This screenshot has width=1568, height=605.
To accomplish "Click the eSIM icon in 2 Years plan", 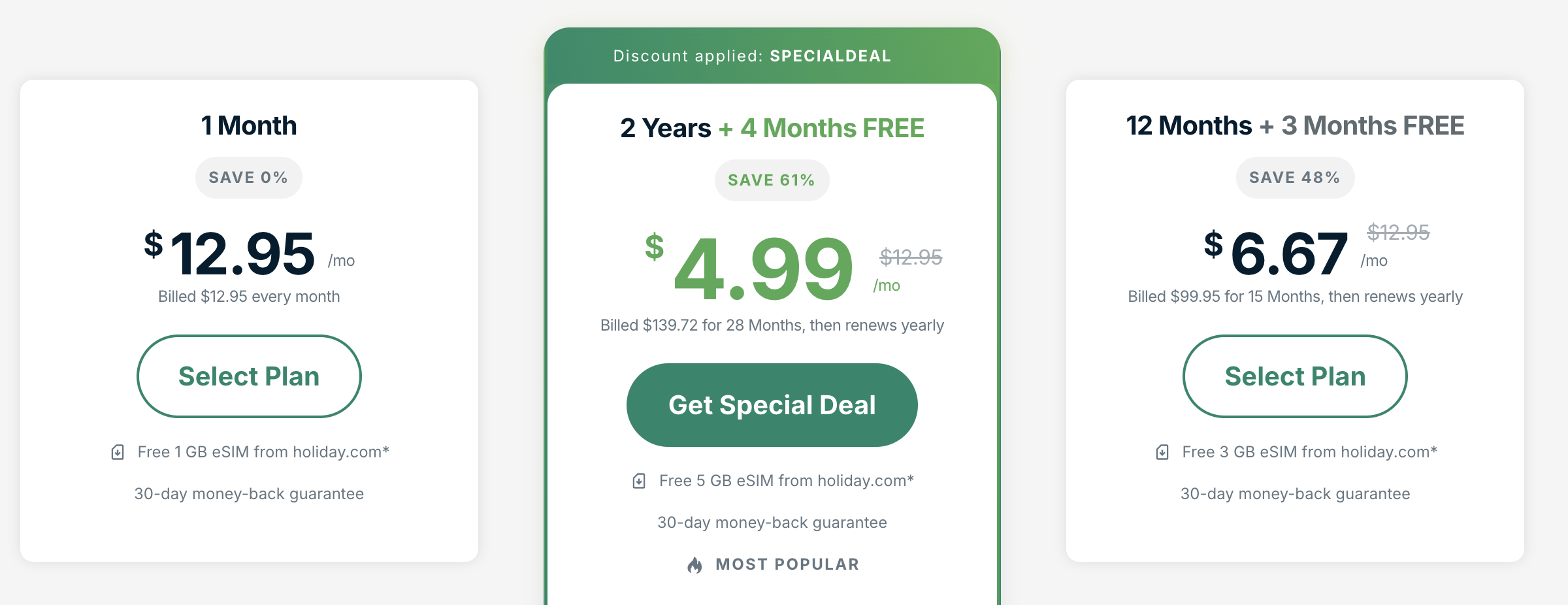I will click(639, 481).
